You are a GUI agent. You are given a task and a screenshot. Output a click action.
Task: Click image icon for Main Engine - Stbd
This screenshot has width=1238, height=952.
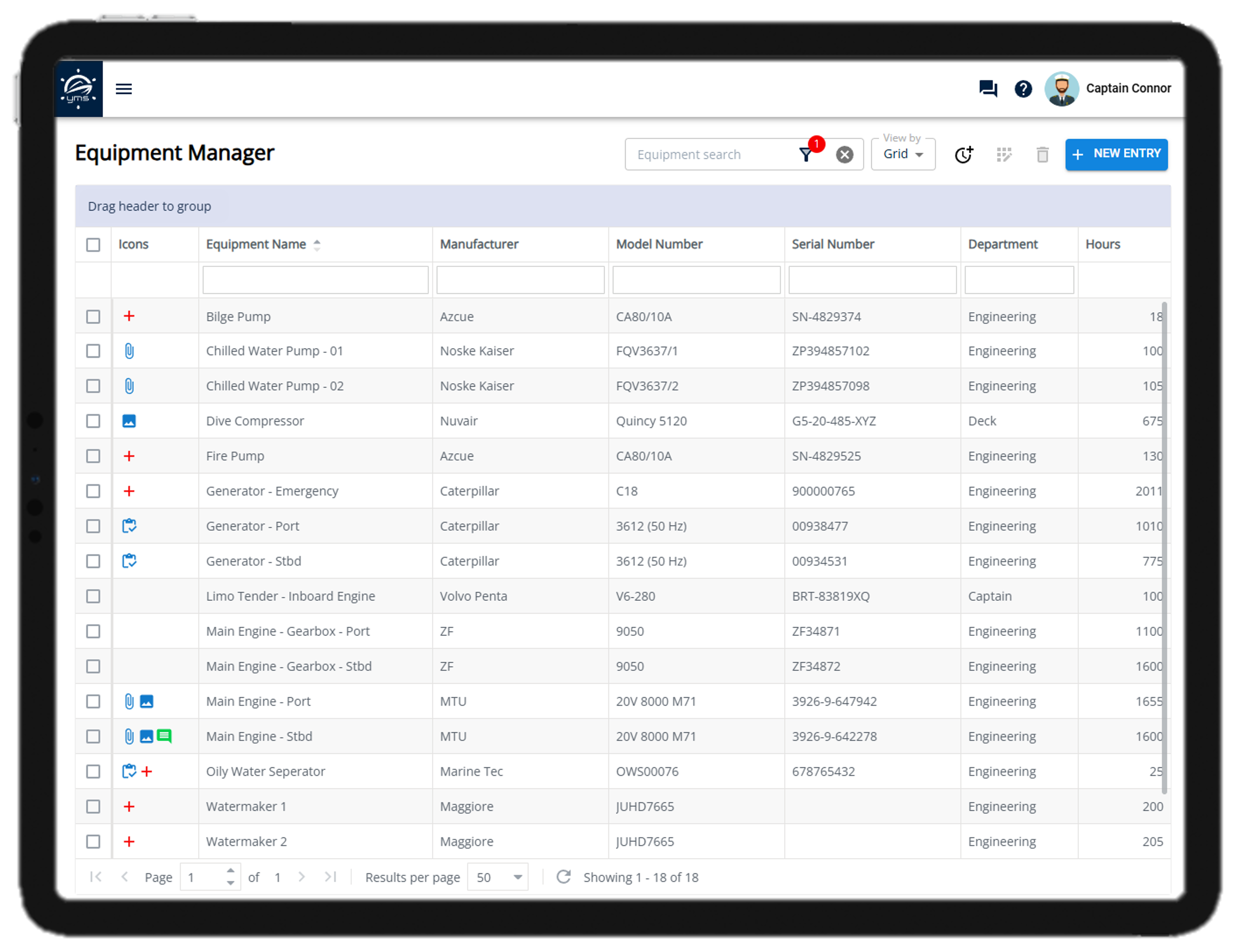[147, 737]
